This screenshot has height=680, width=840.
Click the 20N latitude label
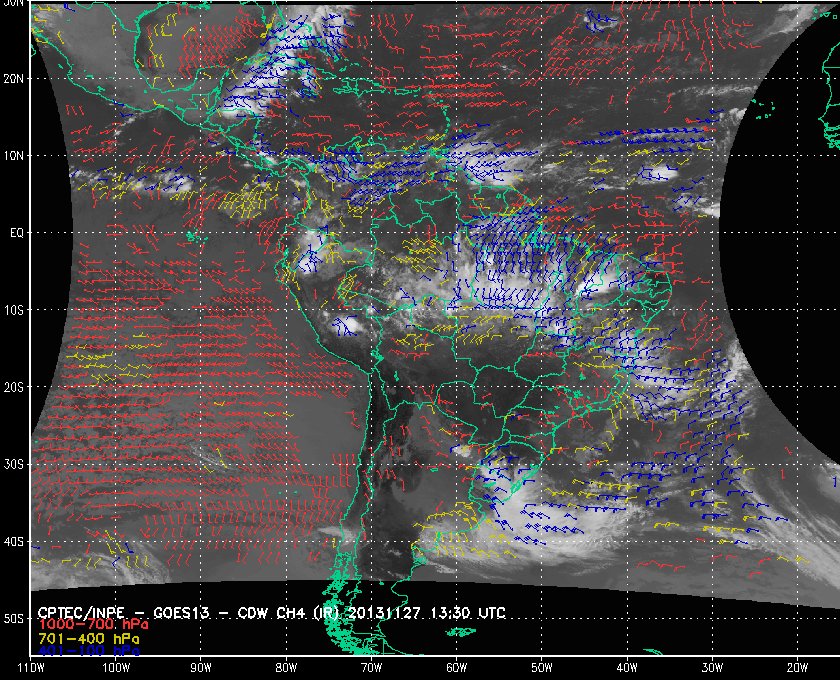click(x=13, y=78)
